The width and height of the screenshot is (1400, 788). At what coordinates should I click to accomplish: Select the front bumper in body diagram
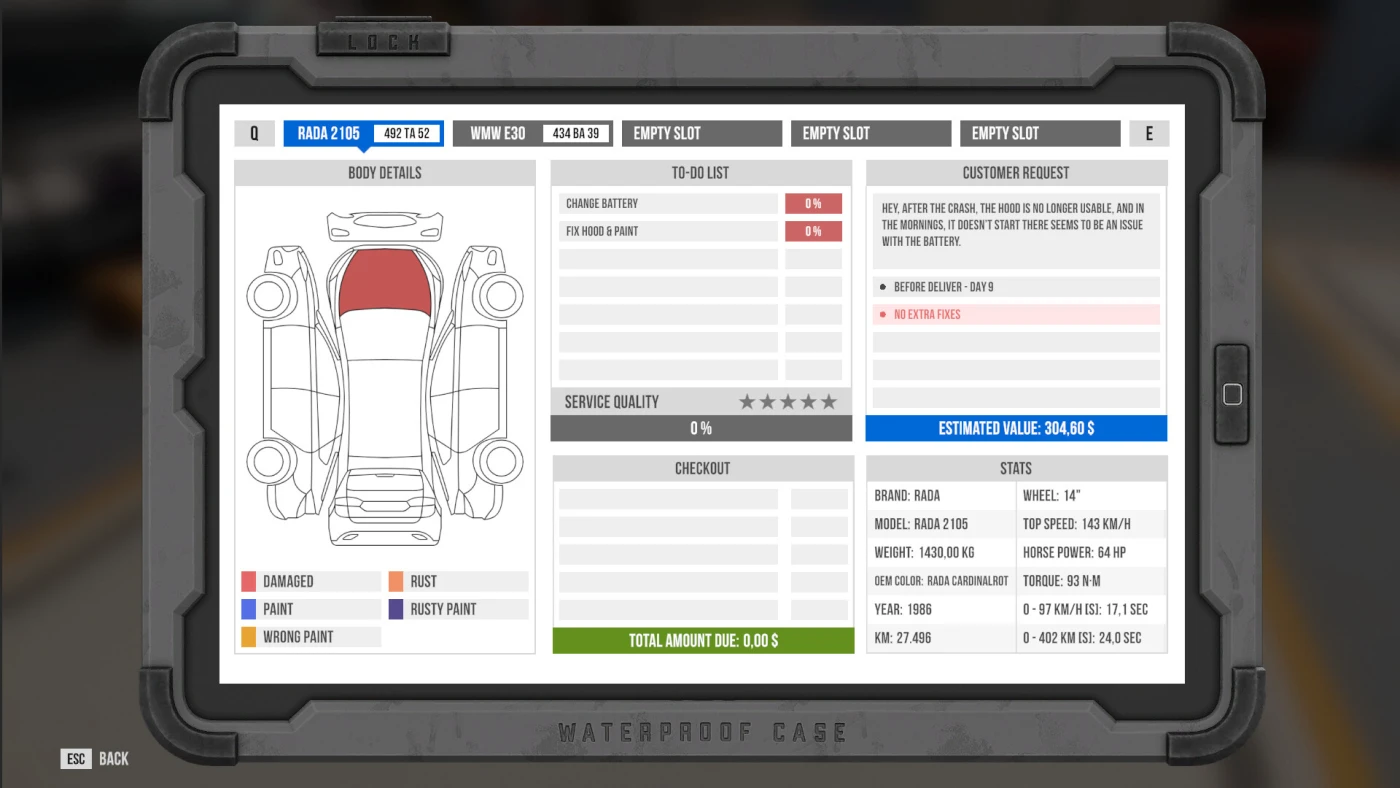tap(385, 227)
